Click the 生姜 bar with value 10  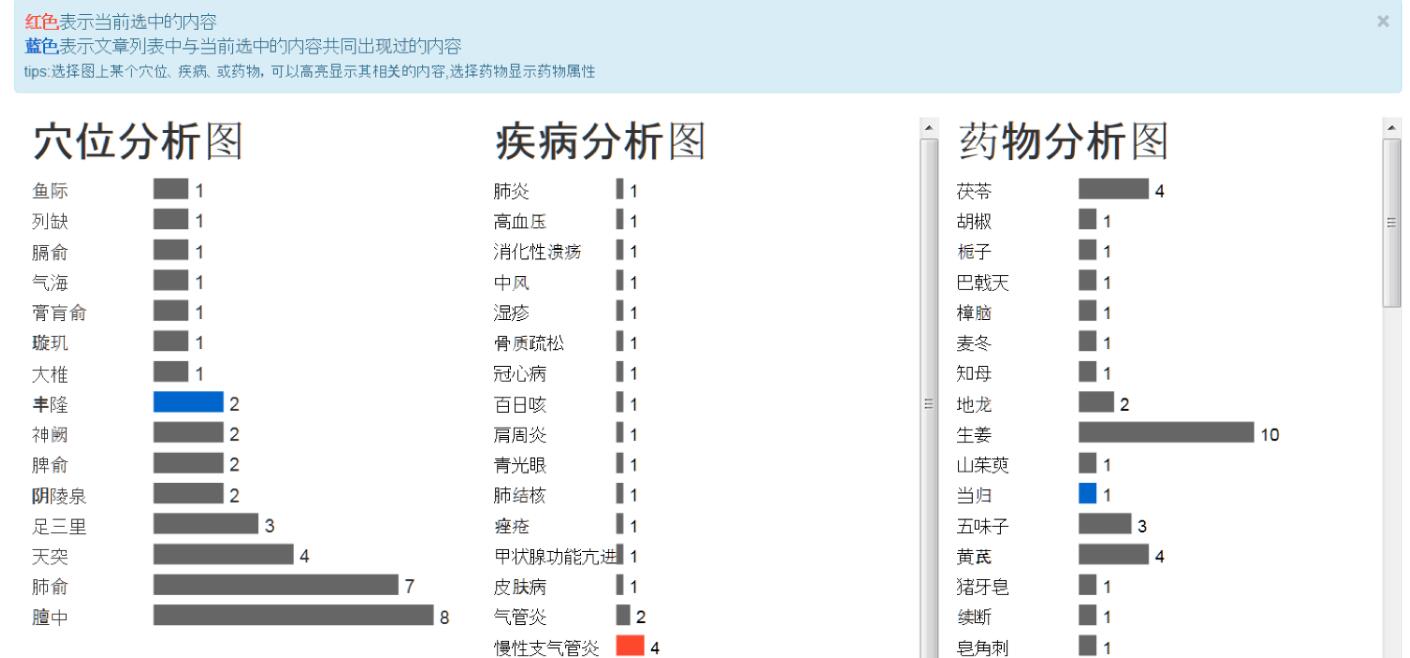pos(1165,433)
